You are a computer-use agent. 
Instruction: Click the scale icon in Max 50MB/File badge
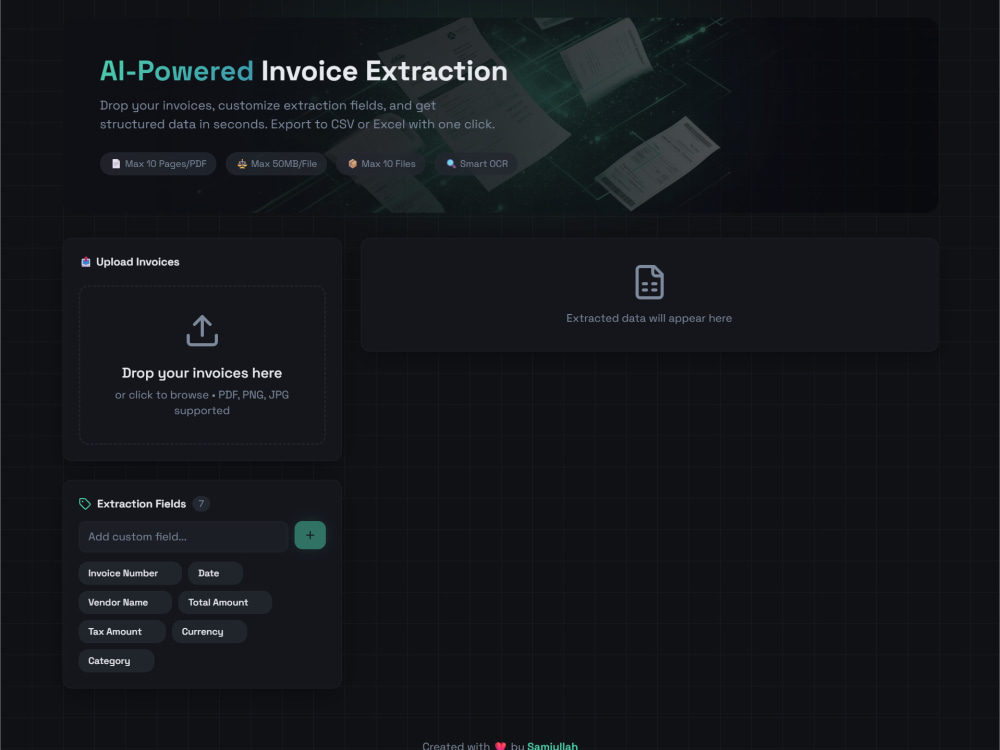(x=242, y=164)
